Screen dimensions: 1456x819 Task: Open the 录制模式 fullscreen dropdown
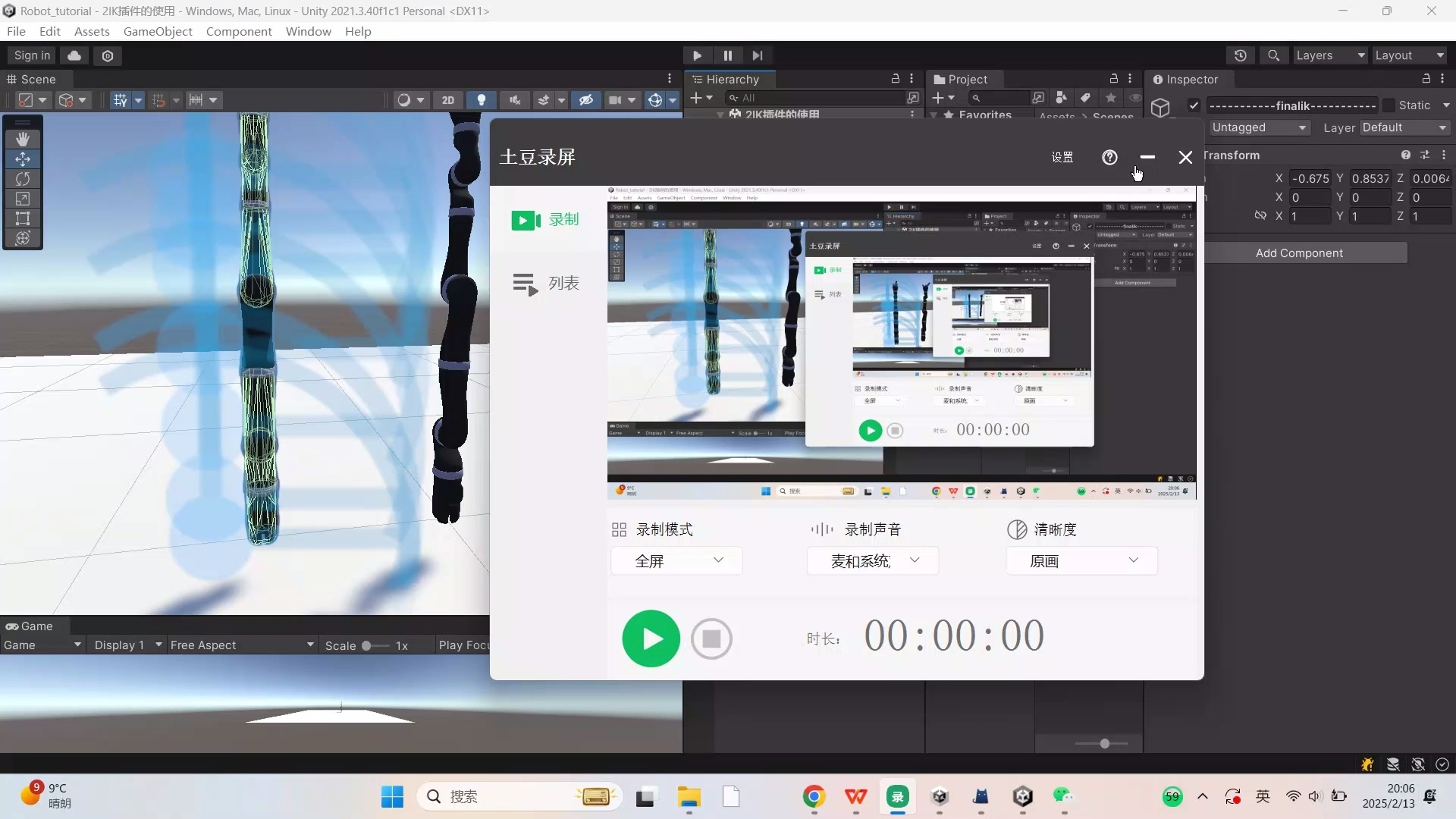(x=675, y=560)
